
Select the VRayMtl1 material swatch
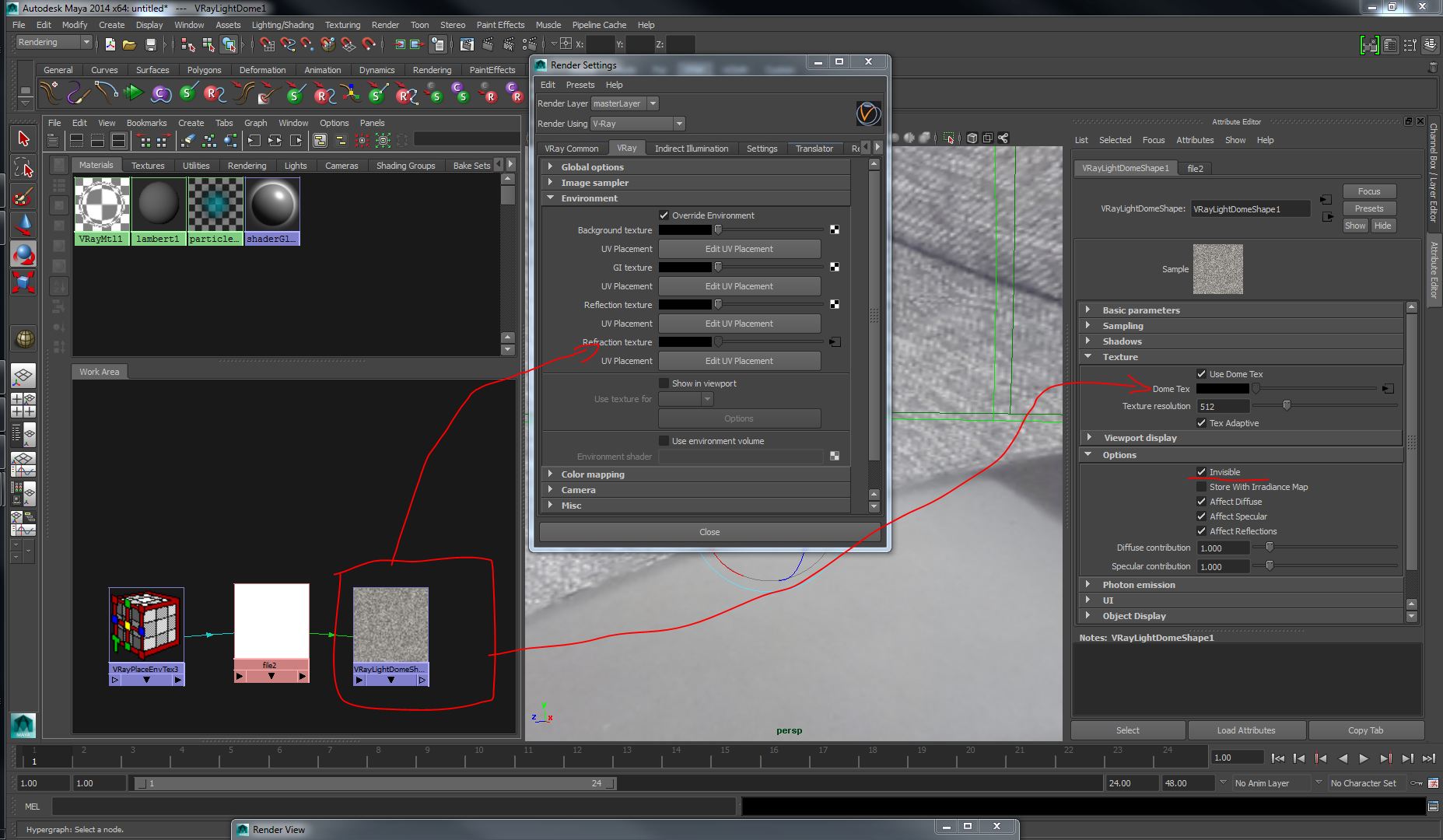coord(103,211)
